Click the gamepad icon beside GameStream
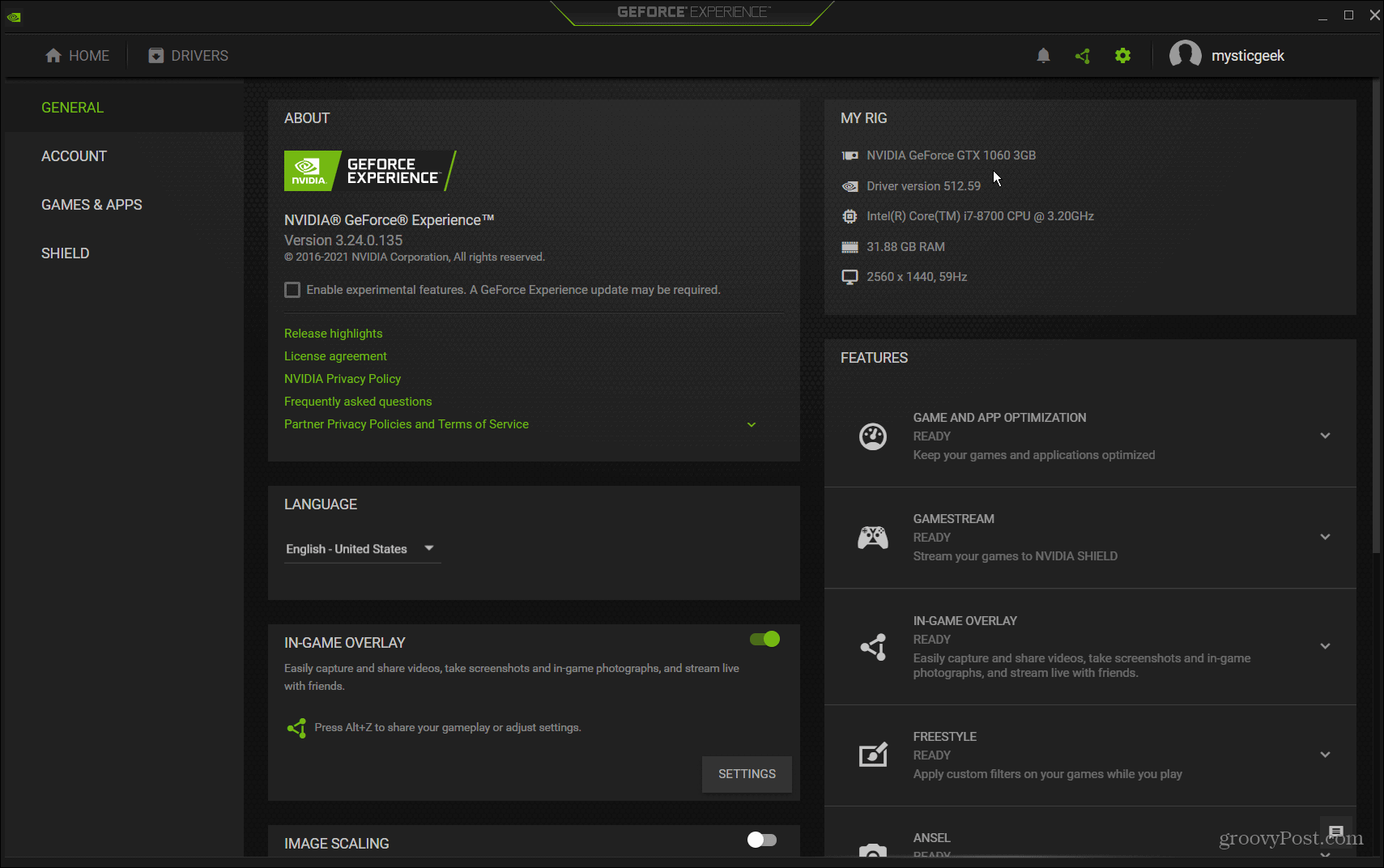 coord(873,538)
